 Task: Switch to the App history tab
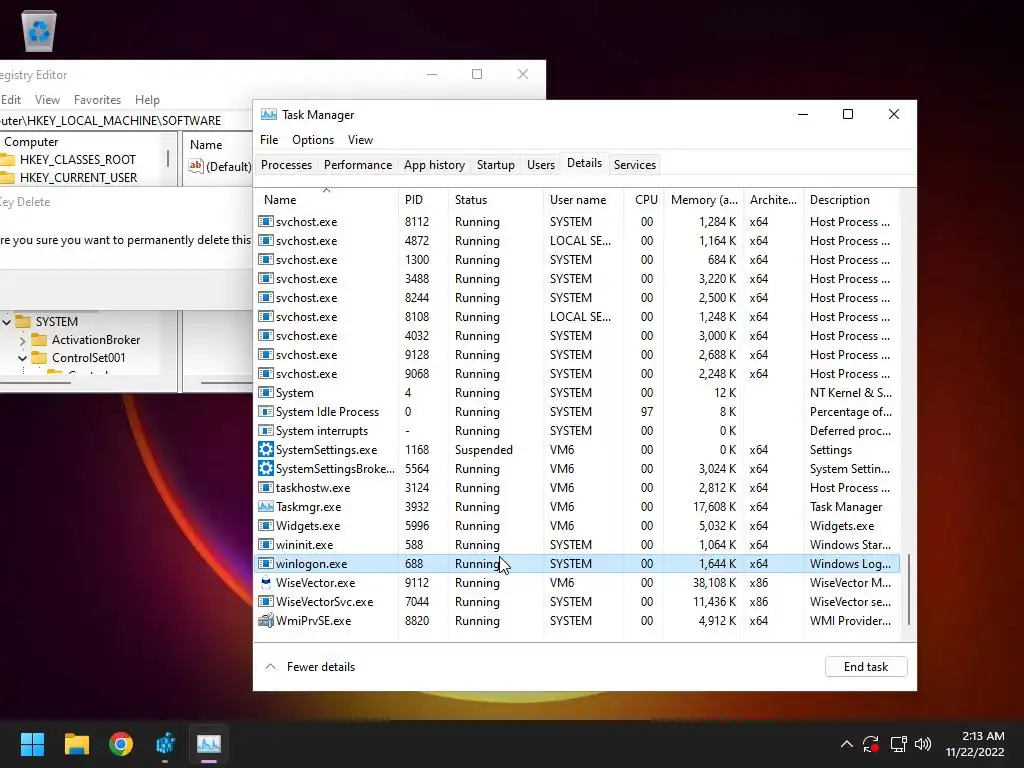[434, 165]
